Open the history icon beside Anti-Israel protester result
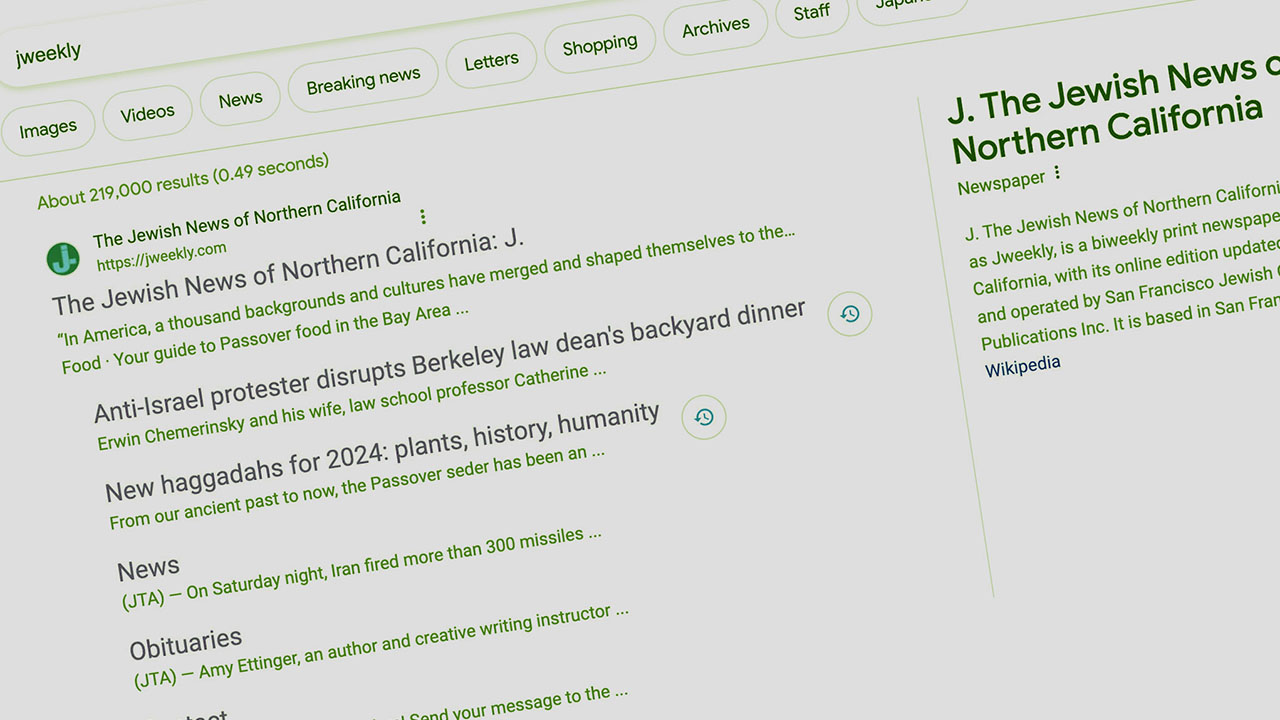The width and height of the screenshot is (1280, 720). 850,314
